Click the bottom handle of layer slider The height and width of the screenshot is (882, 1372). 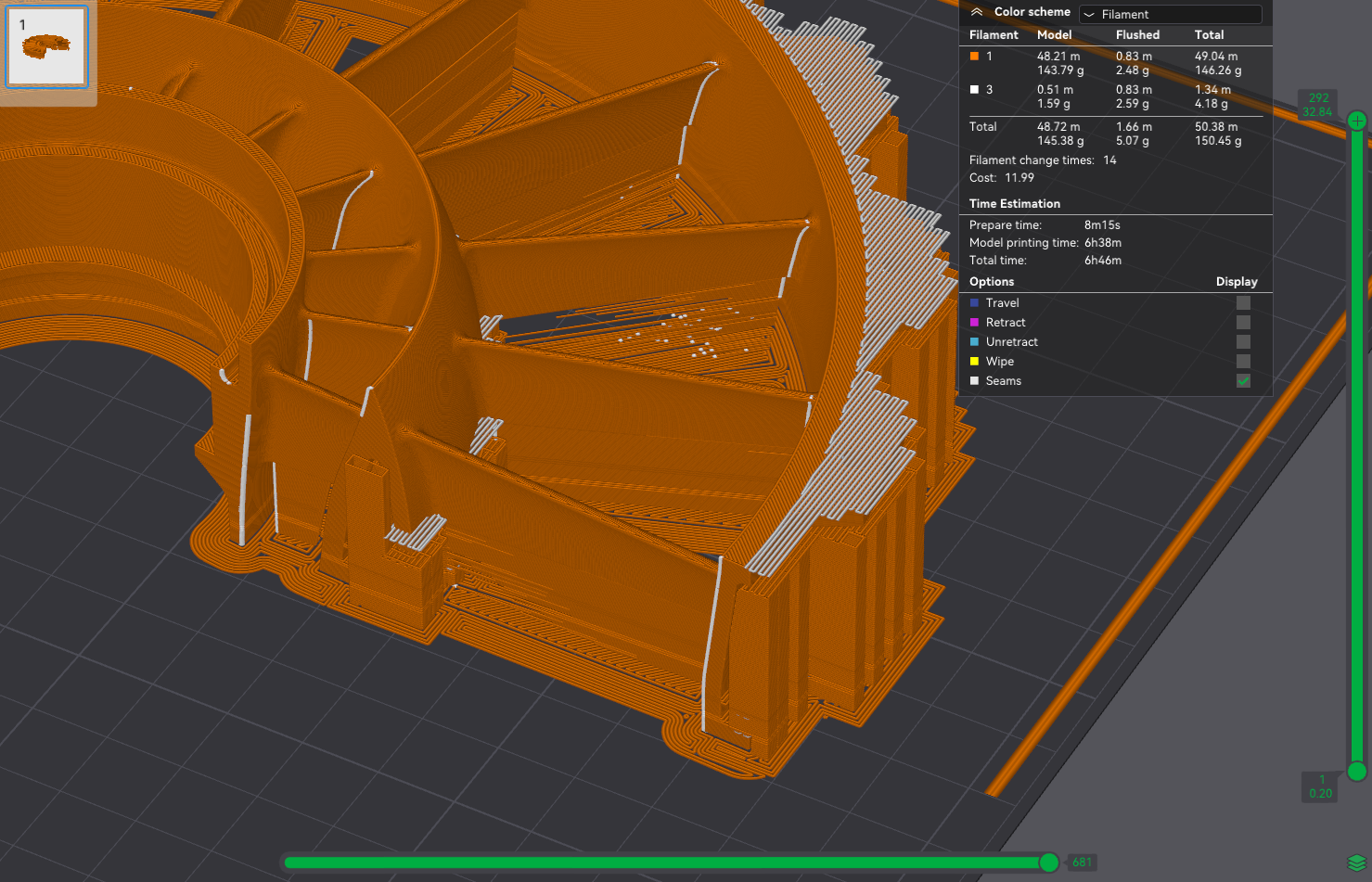pyautogui.click(x=1357, y=772)
